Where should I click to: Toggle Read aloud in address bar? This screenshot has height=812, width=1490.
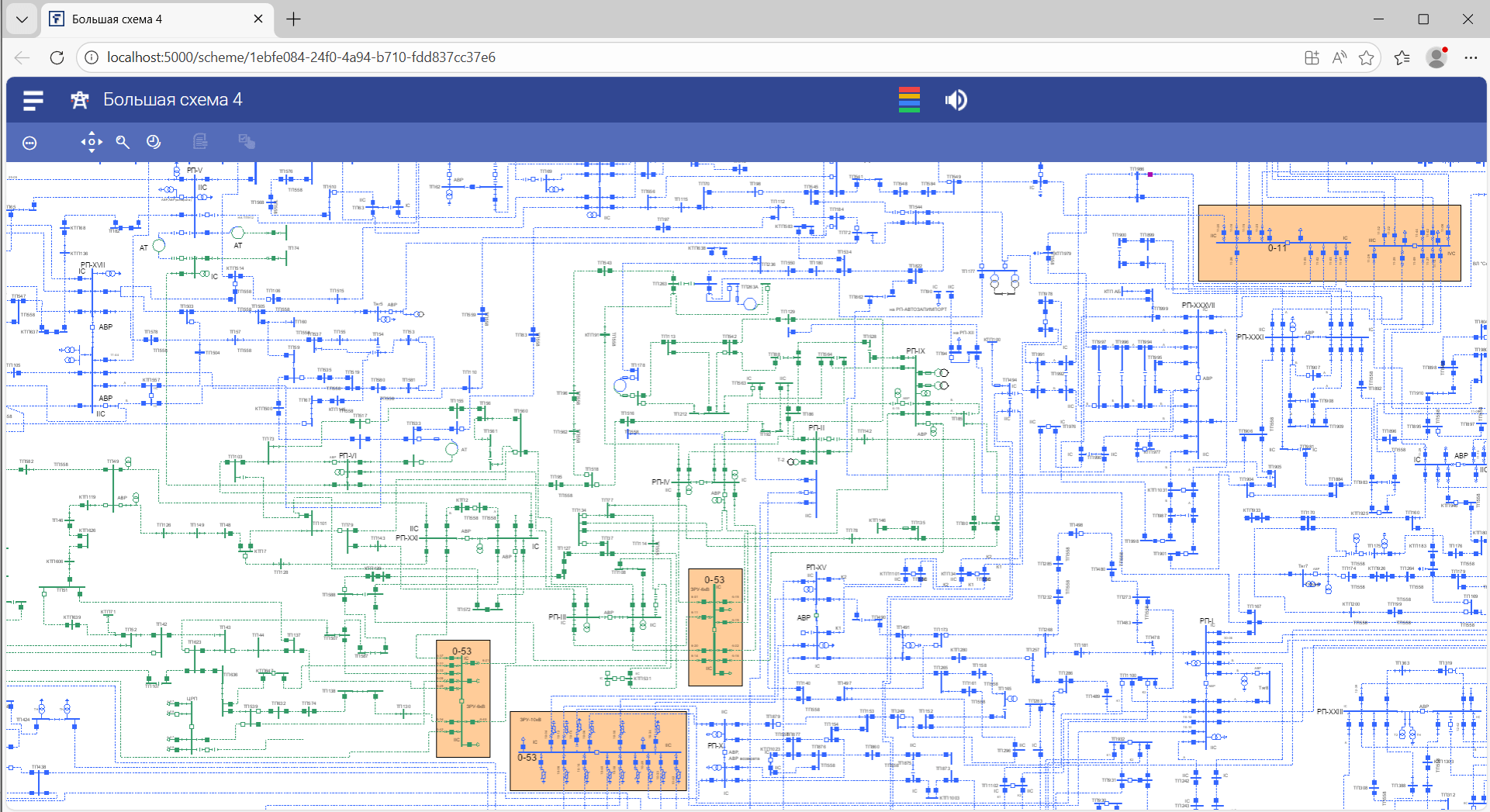pos(1339,57)
